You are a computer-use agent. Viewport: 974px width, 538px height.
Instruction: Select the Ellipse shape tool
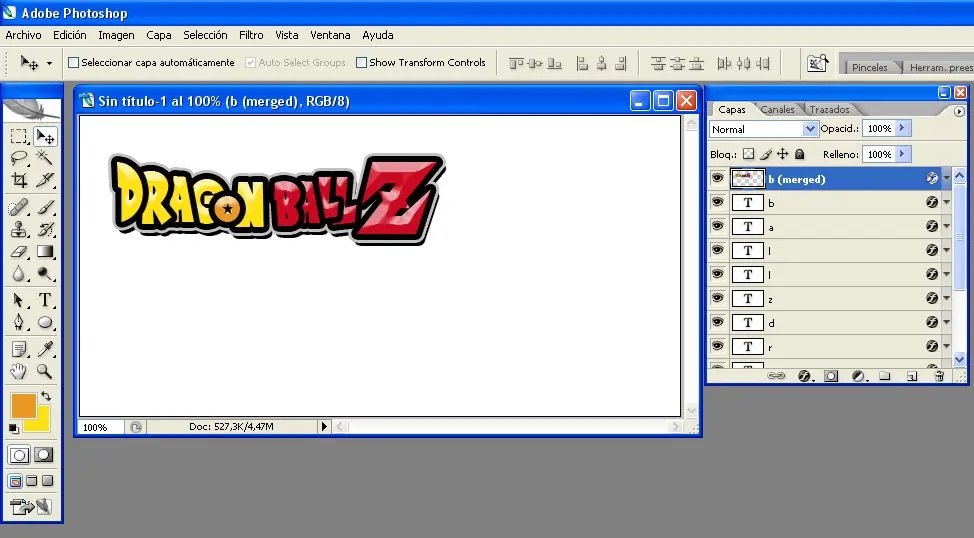click(x=45, y=322)
